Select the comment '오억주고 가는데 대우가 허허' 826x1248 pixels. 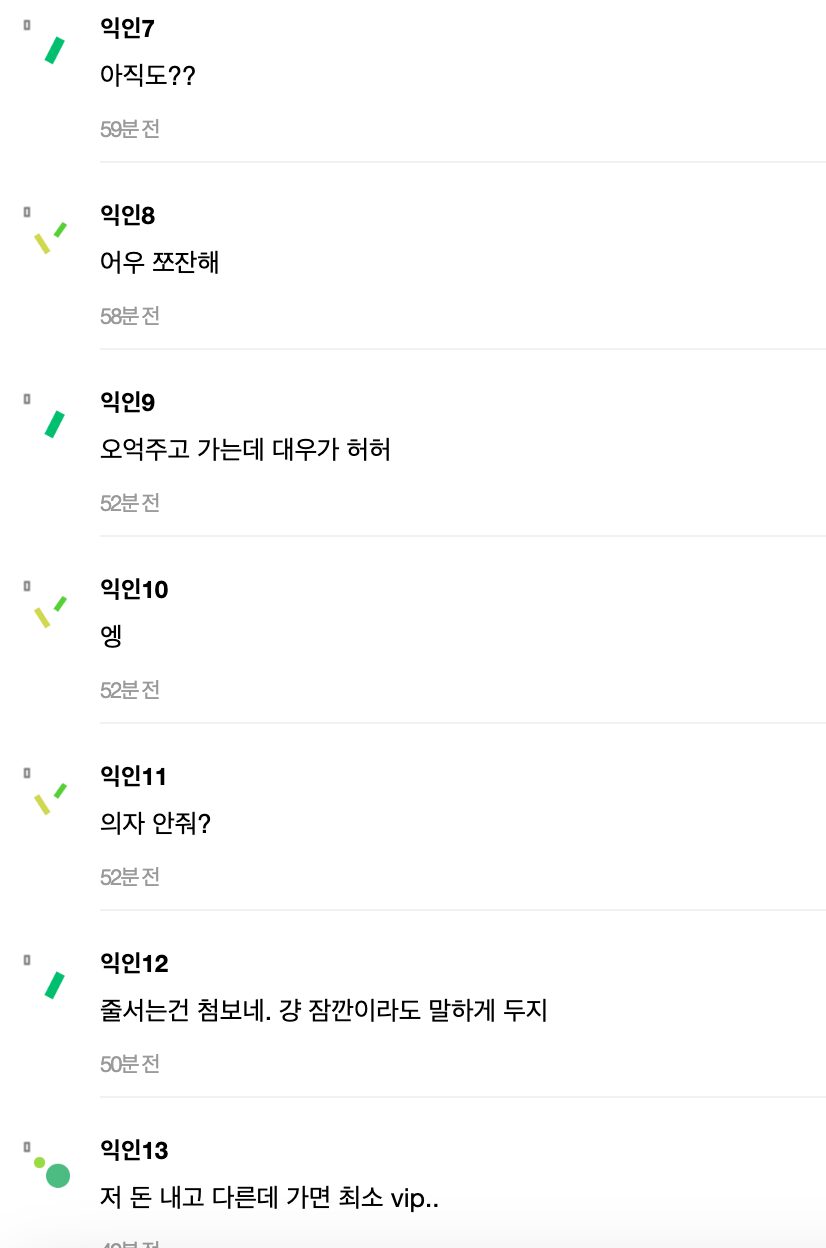(245, 450)
